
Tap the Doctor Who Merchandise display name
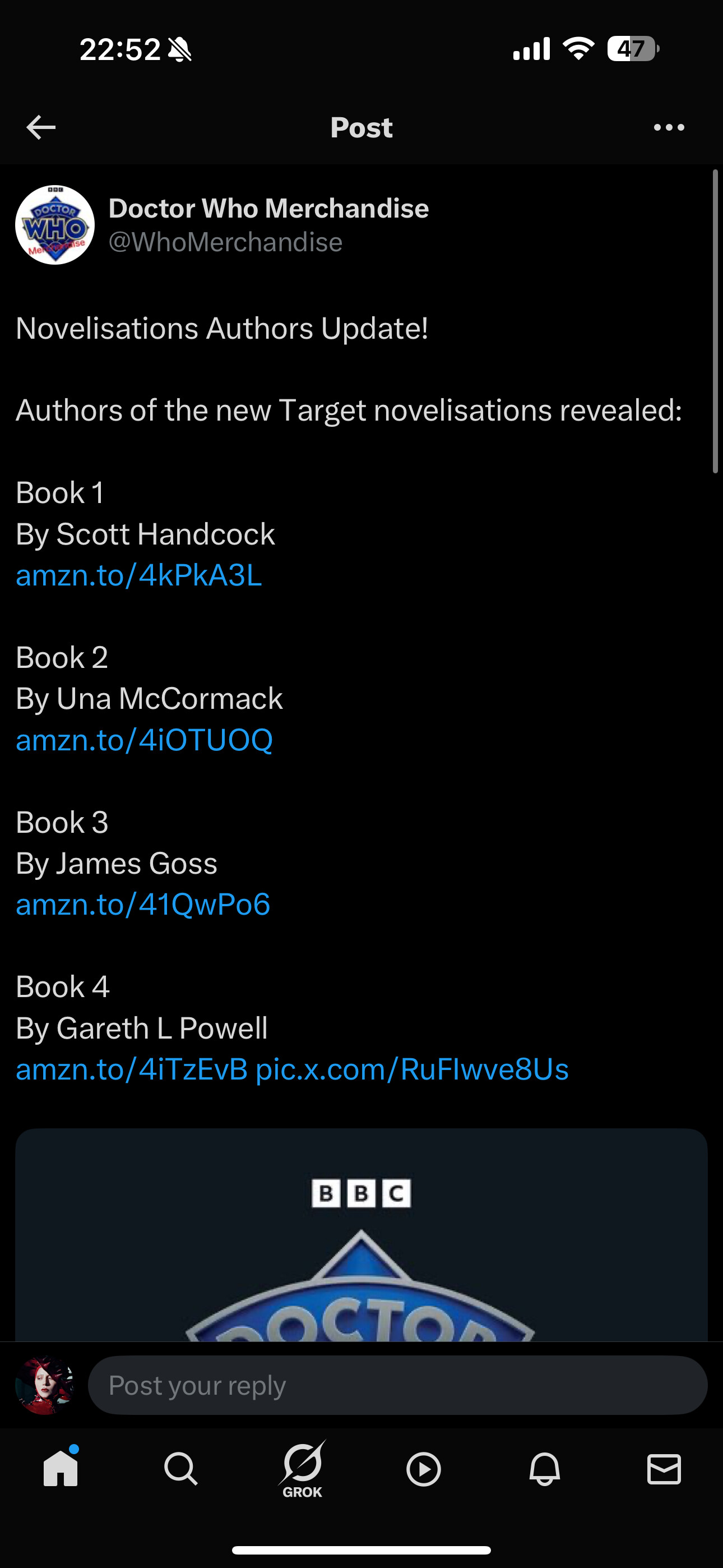(268, 208)
